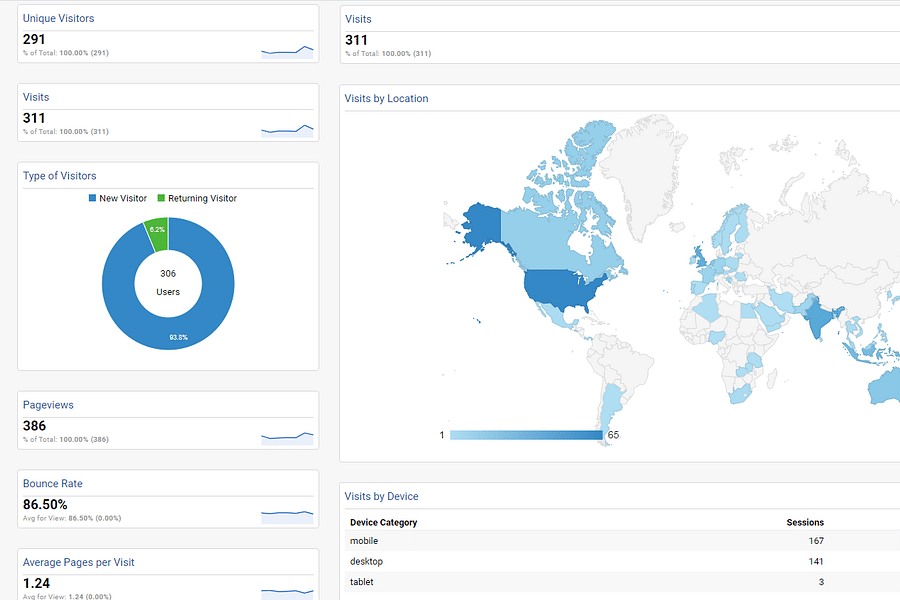Open the Visits by Device report
This screenshot has height=600, width=900.
coord(381,496)
